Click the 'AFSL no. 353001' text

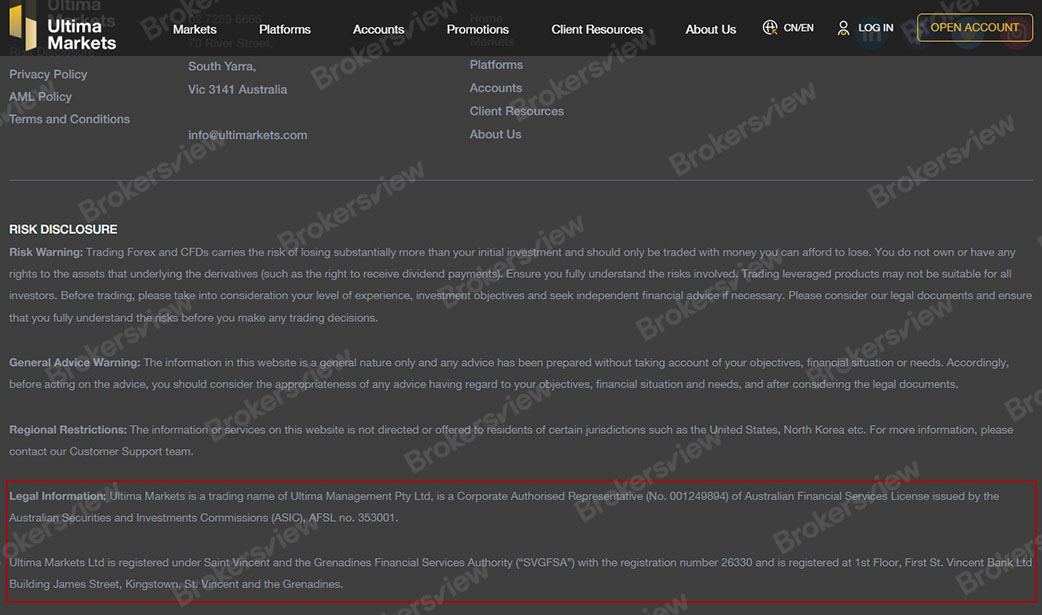(352, 518)
